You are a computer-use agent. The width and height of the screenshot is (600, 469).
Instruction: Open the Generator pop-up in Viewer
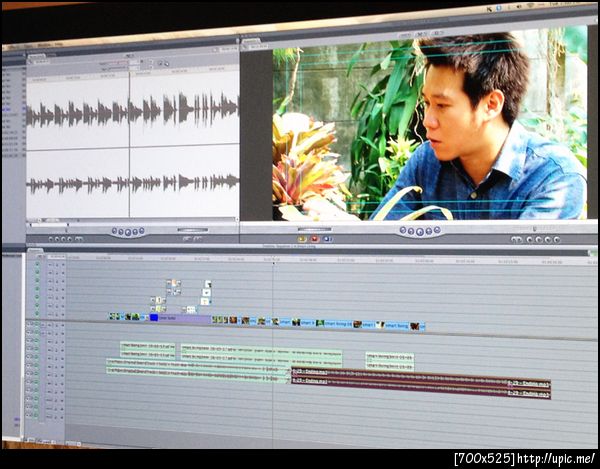coord(197,239)
